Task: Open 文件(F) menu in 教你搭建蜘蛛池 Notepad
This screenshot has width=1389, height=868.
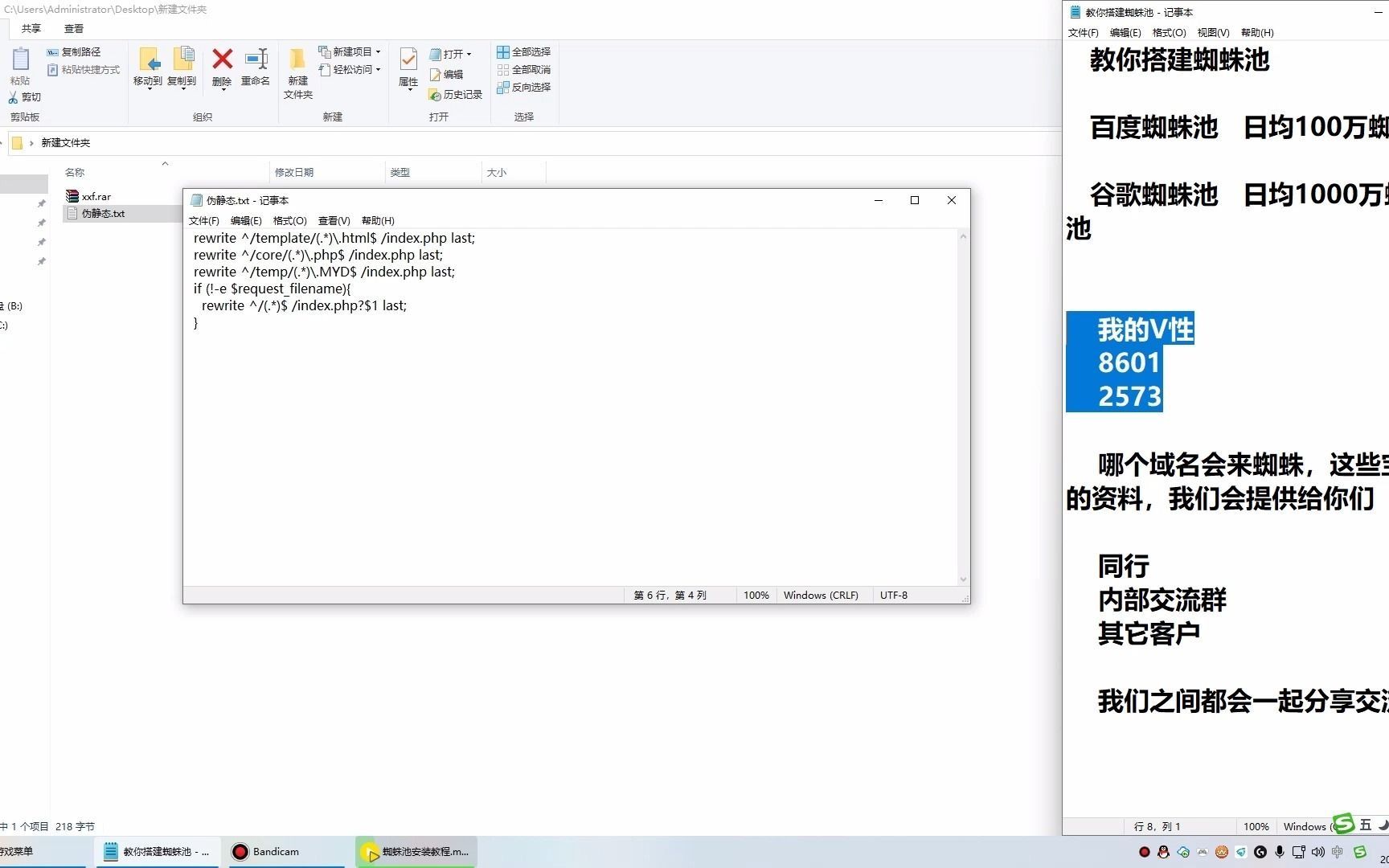Action: [x=1083, y=33]
